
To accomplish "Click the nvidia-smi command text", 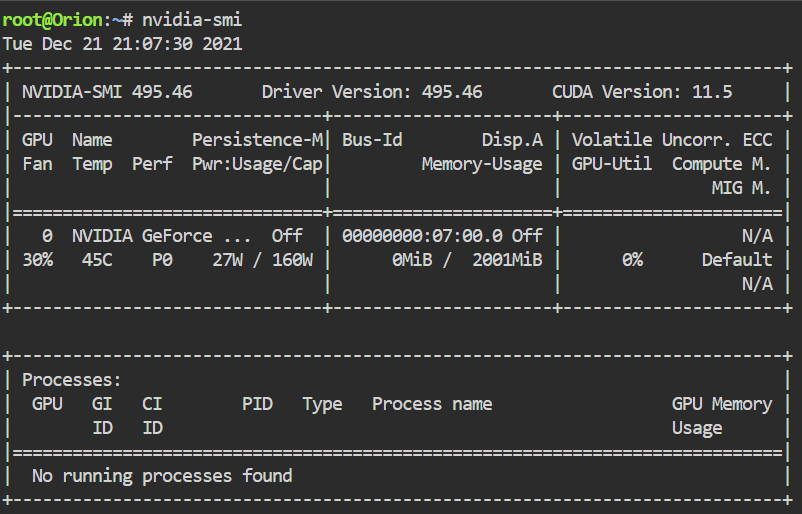I will tap(192, 20).
